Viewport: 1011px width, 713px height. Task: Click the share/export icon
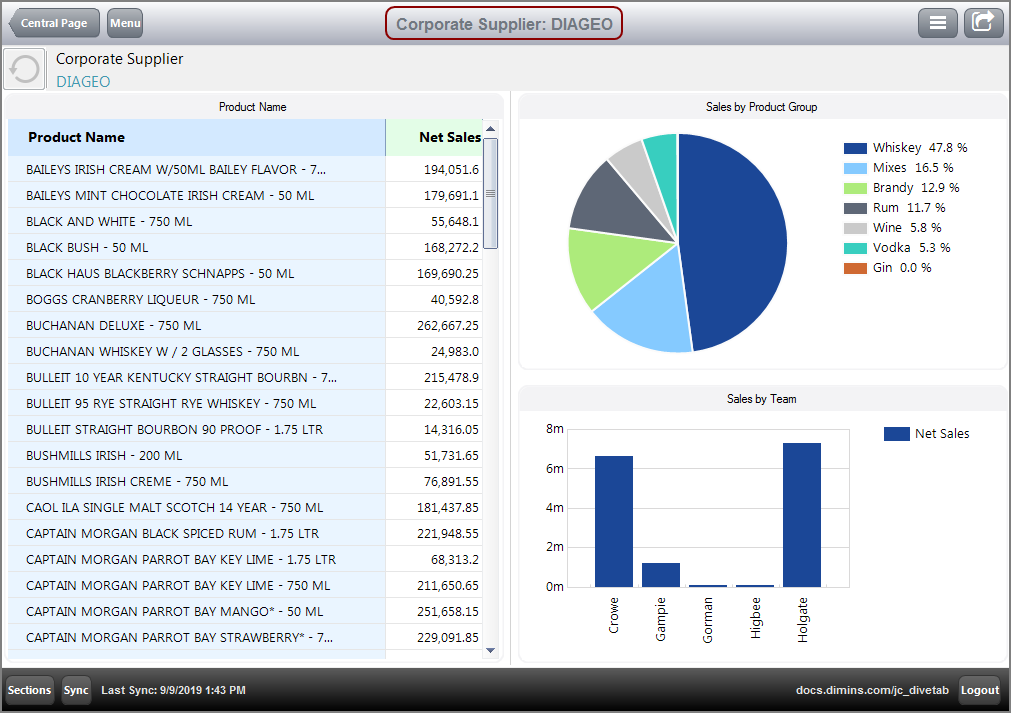coord(983,23)
